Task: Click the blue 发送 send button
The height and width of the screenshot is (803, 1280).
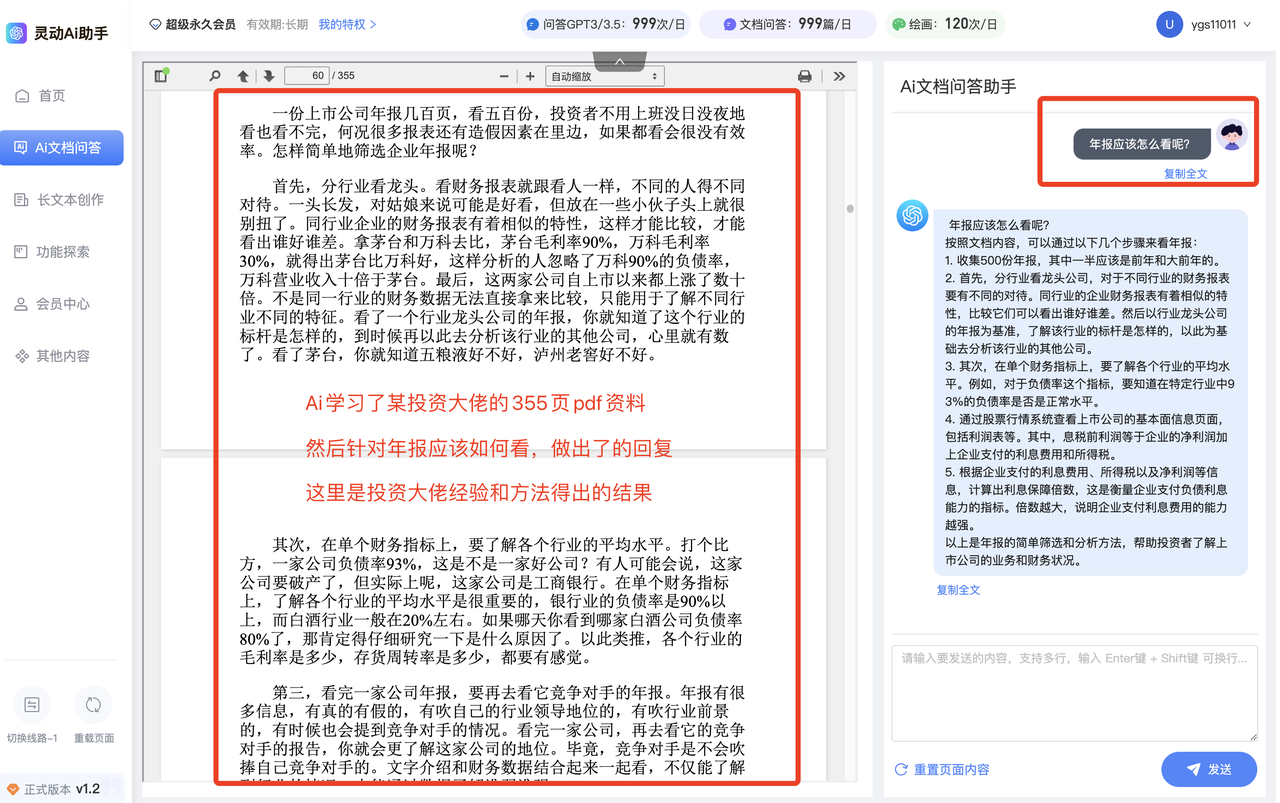Action: tap(1208, 769)
